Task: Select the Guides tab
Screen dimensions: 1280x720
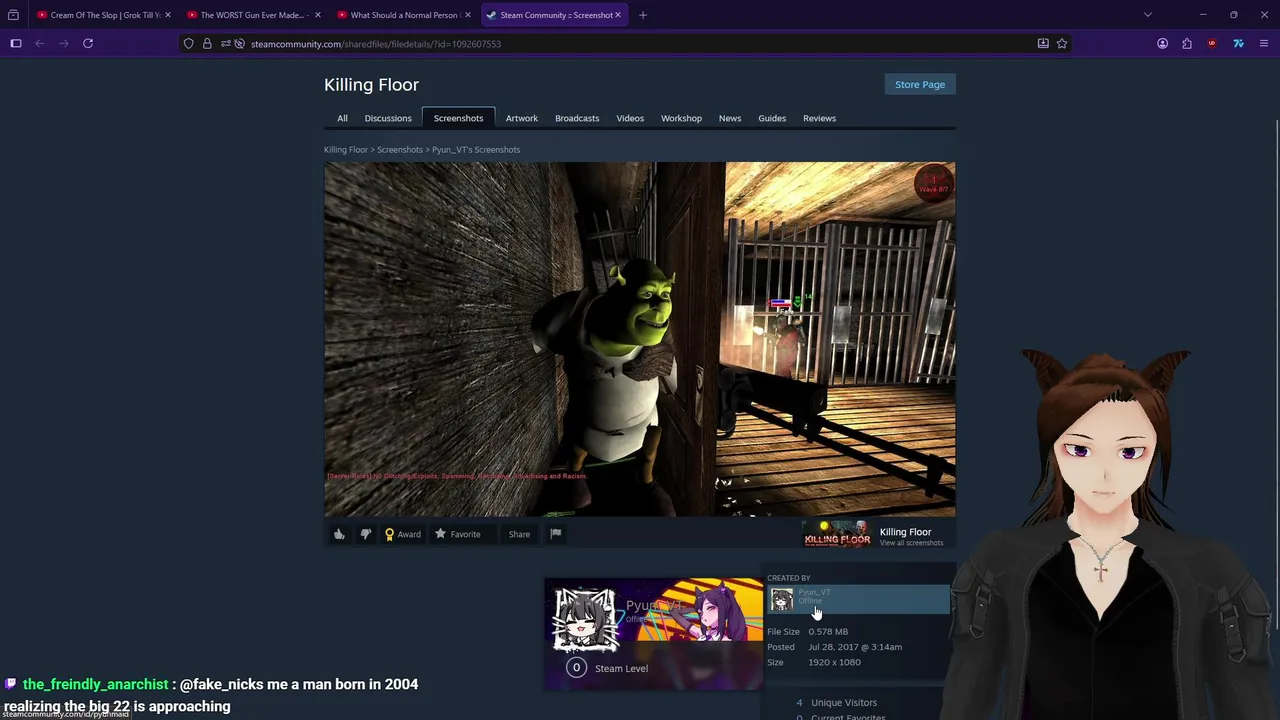Action: pos(772,118)
